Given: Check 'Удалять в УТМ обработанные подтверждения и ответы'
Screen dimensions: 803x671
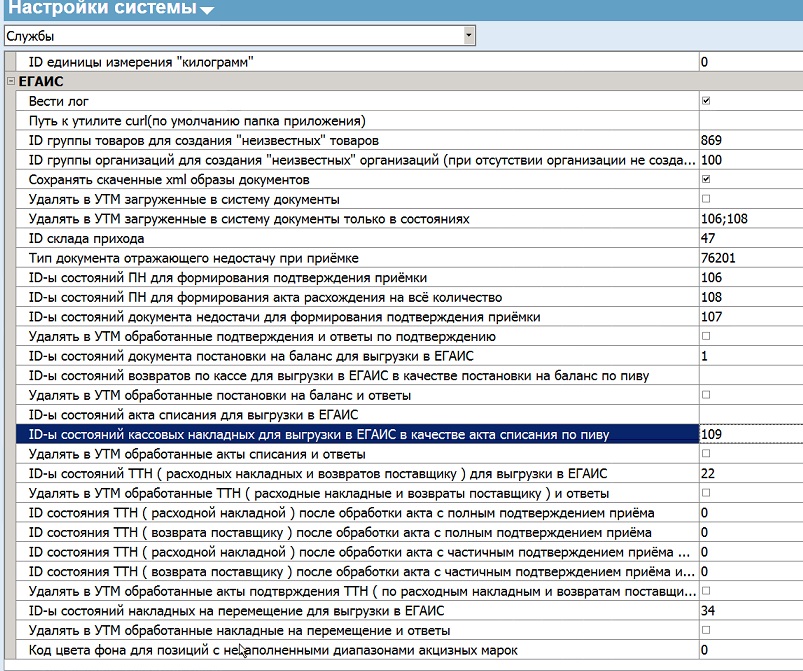Looking at the screenshot, I should point(706,336).
